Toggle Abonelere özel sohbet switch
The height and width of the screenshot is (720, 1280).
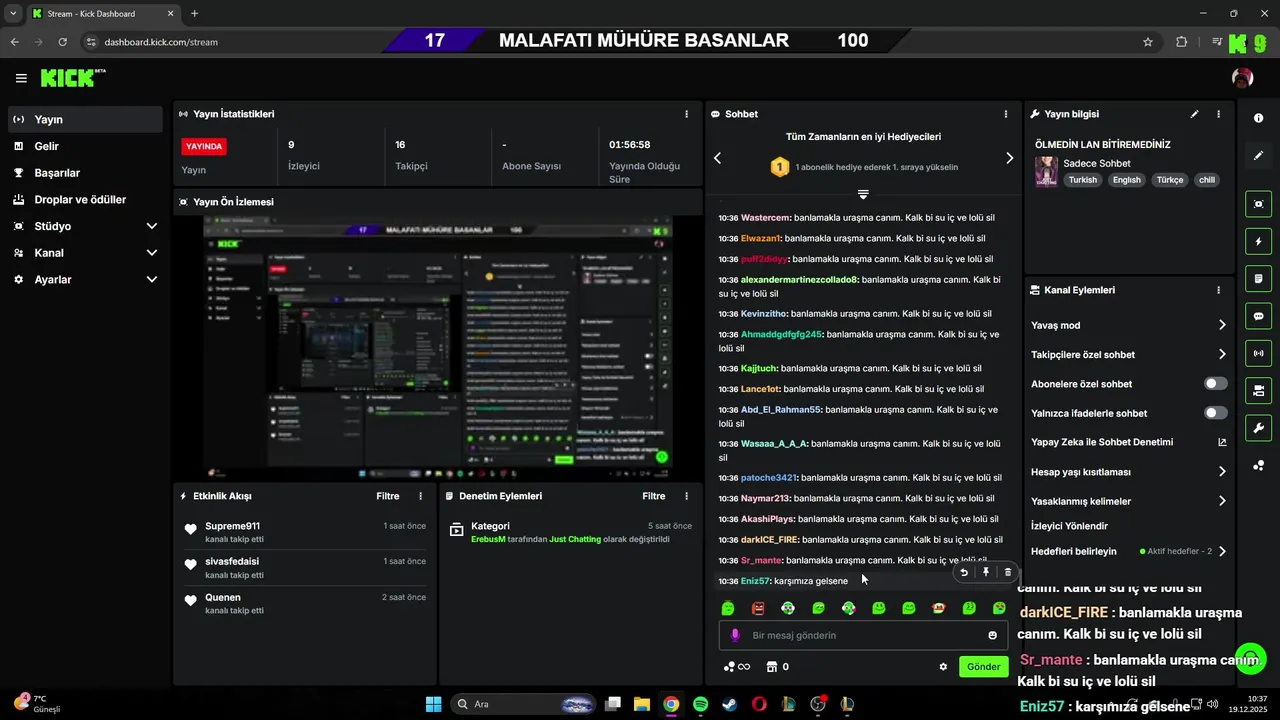pos(1216,384)
